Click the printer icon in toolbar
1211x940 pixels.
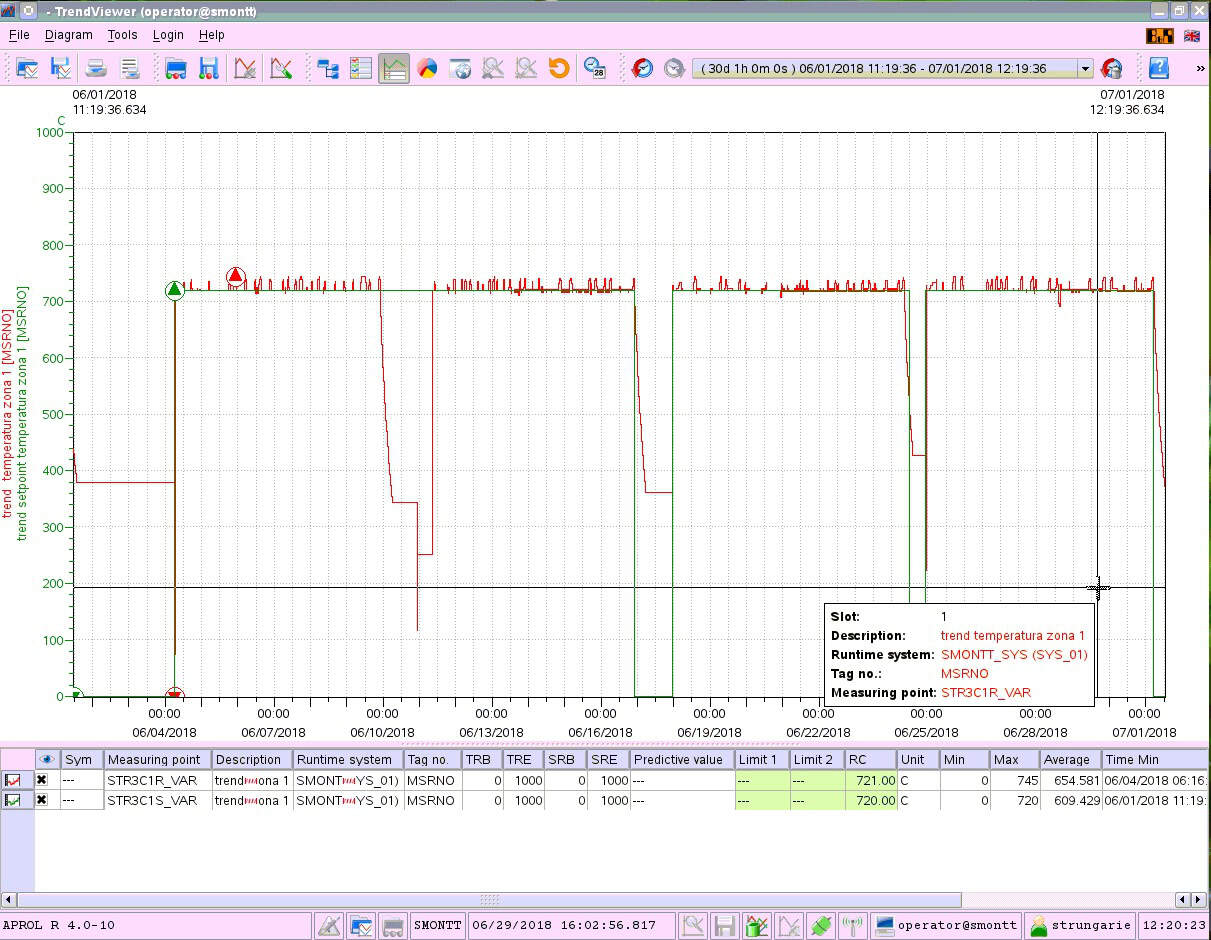(x=96, y=68)
